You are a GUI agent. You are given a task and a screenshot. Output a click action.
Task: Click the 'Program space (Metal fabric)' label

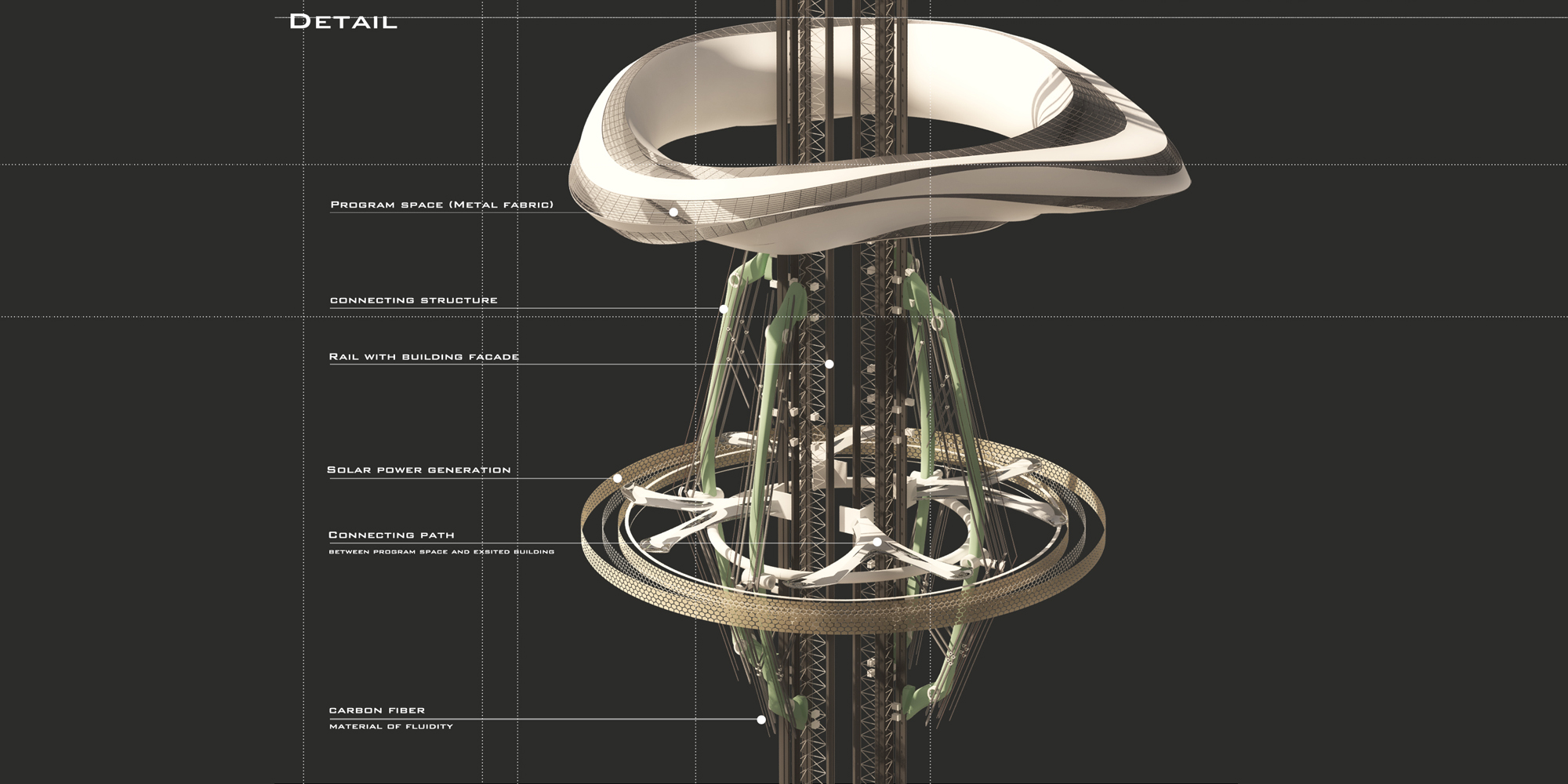[x=442, y=205]
